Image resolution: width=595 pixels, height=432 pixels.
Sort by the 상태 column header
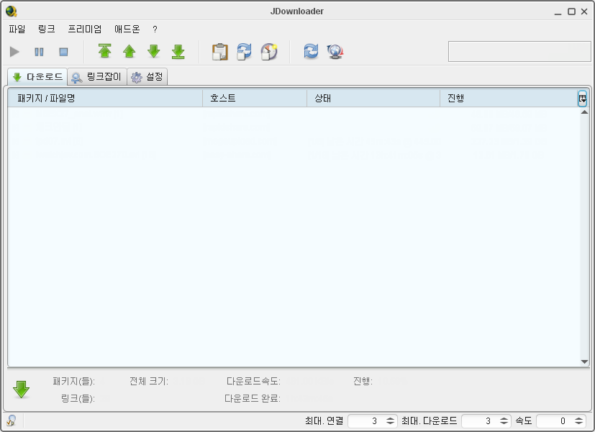(x=373, y=98)
